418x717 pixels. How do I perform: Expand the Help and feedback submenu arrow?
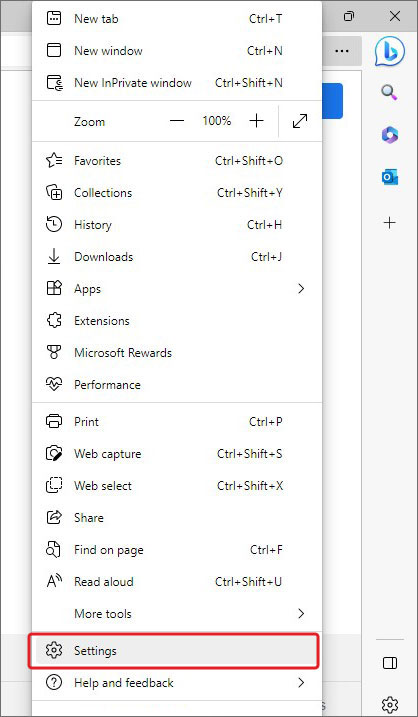(x=301, y=683)
